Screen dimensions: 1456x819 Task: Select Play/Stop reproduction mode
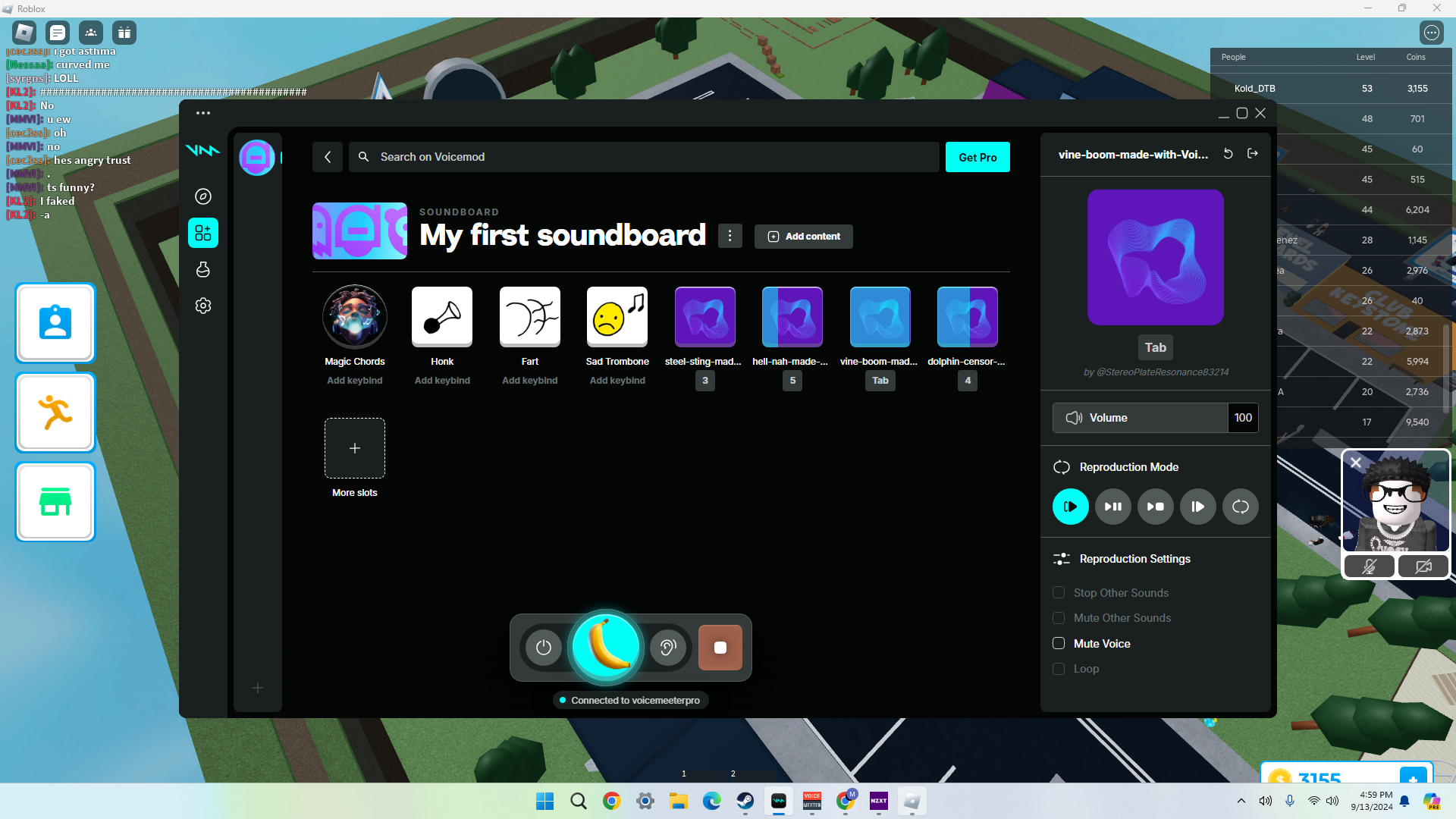1156,507
